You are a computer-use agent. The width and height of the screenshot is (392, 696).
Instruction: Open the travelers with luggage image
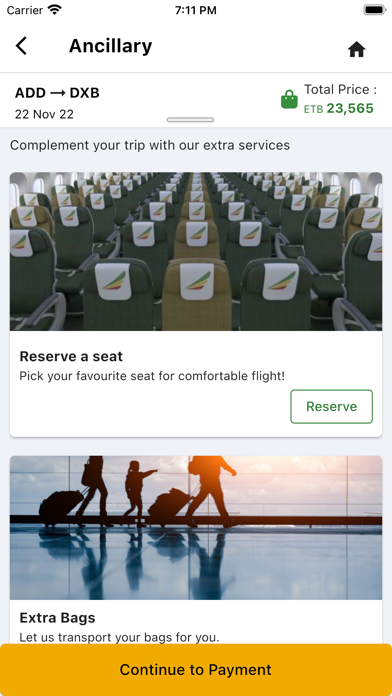point(196,528)
